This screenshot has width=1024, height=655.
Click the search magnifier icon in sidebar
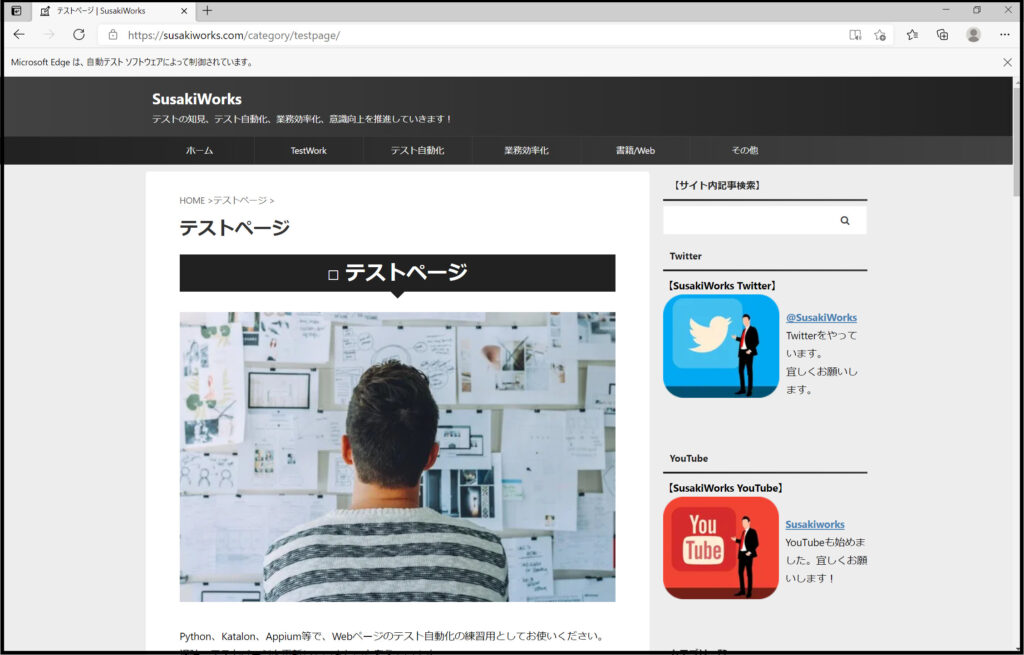click(844, 221)
